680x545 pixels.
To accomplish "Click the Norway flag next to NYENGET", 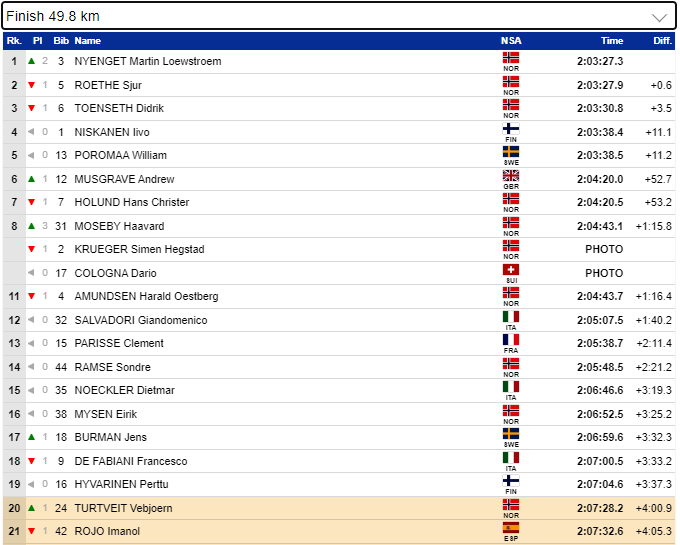I will point(511,59).
